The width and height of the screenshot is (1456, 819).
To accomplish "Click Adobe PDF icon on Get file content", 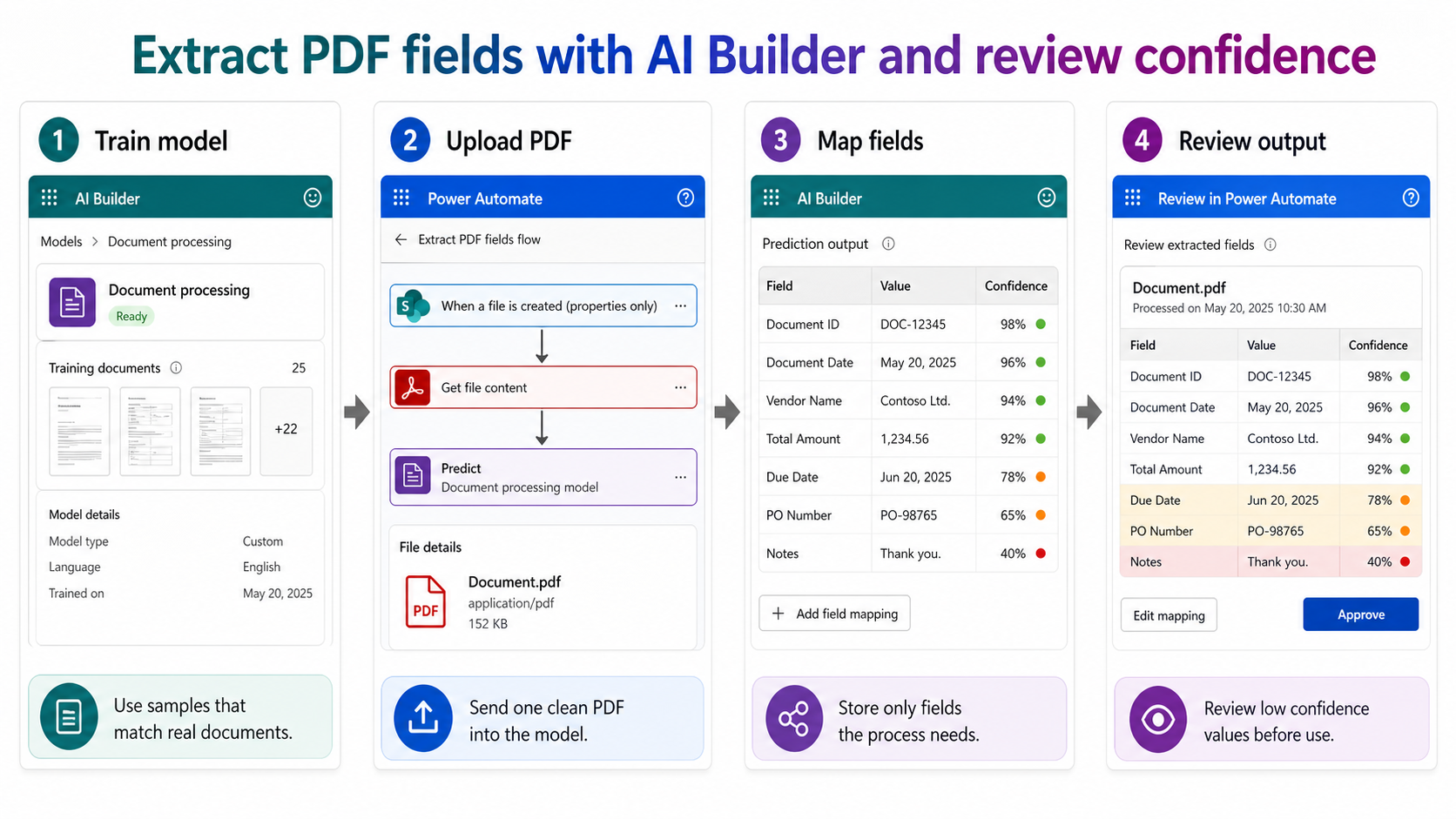I will pos(413,387).
